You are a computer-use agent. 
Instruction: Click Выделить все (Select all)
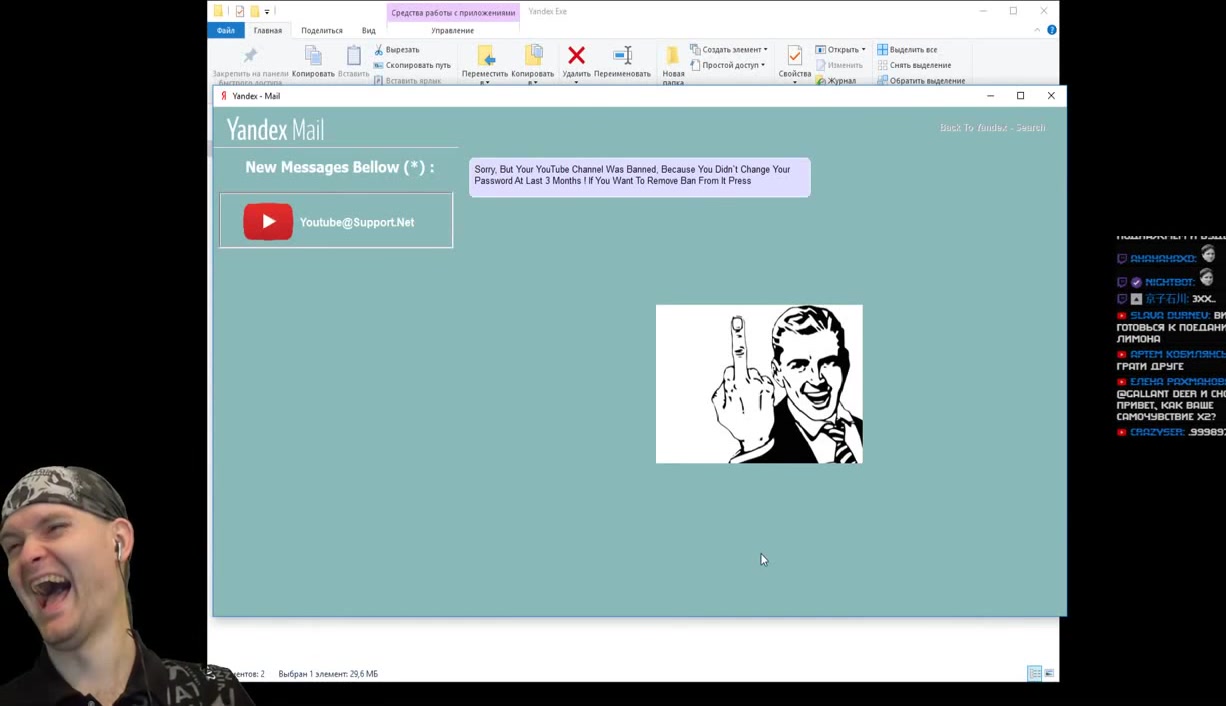912,50
